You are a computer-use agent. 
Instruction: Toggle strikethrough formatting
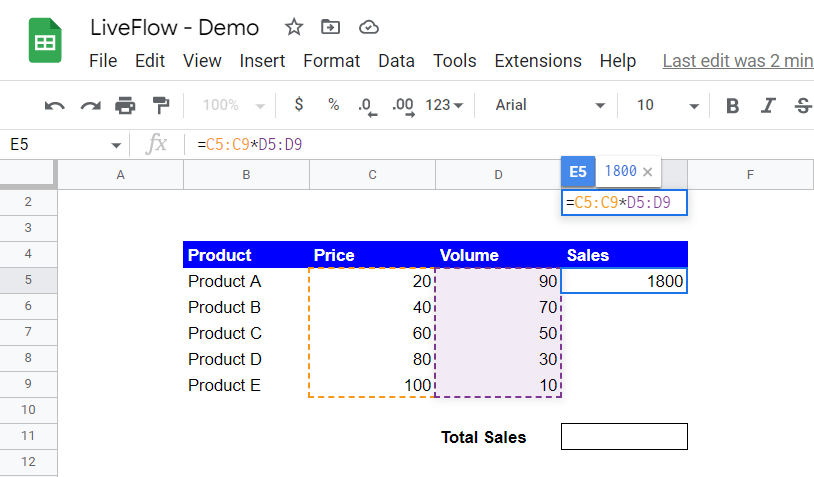pyautogui.click(x=803, y=106)
